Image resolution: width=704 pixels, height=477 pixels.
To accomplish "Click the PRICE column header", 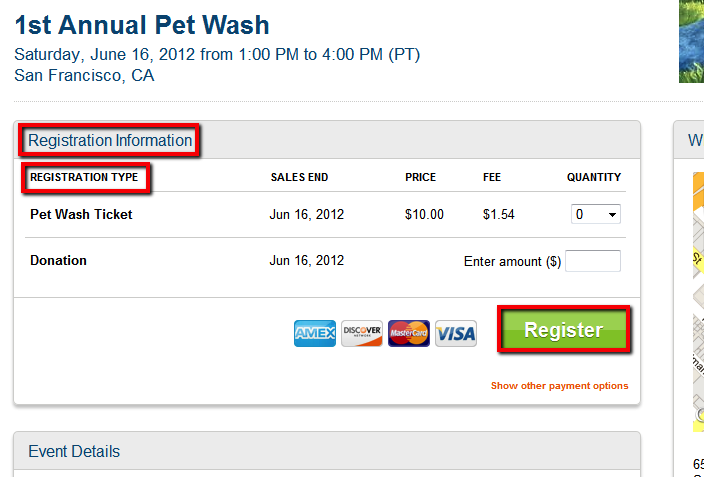I will (x=420, y=177).
